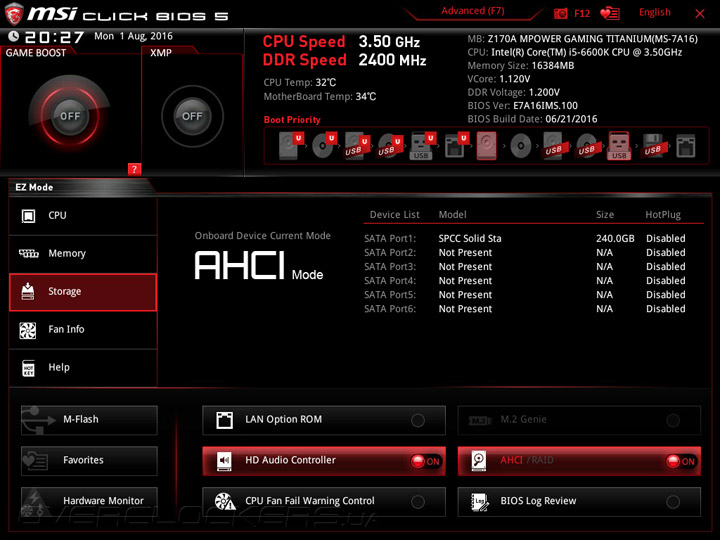Click the SATA Port1 SPCC Solid Sta model
The image size is (720, 540).
pos(470,239)
